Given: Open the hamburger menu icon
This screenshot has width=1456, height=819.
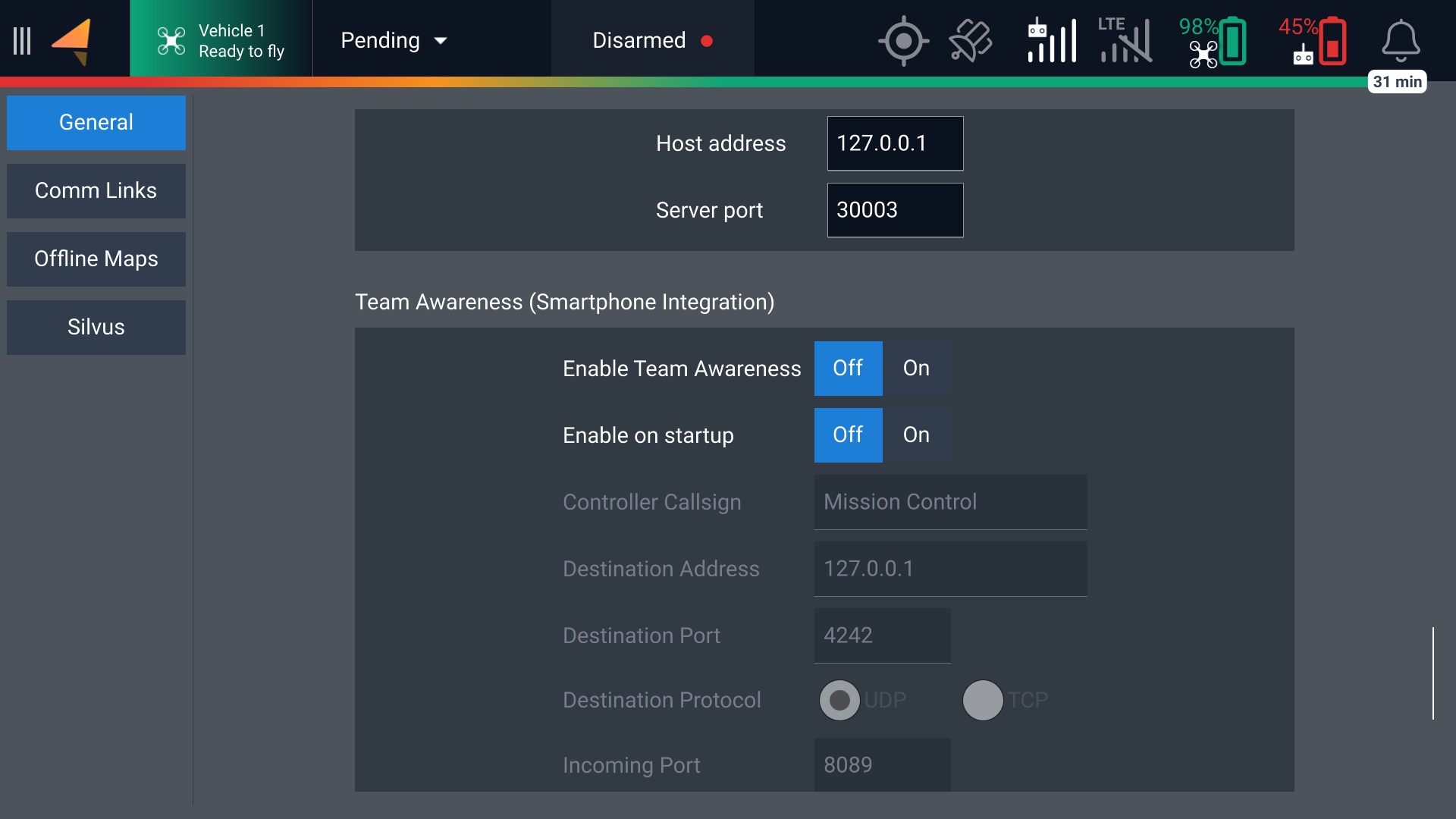Looking at the screenshot, I should click(23, 41).
